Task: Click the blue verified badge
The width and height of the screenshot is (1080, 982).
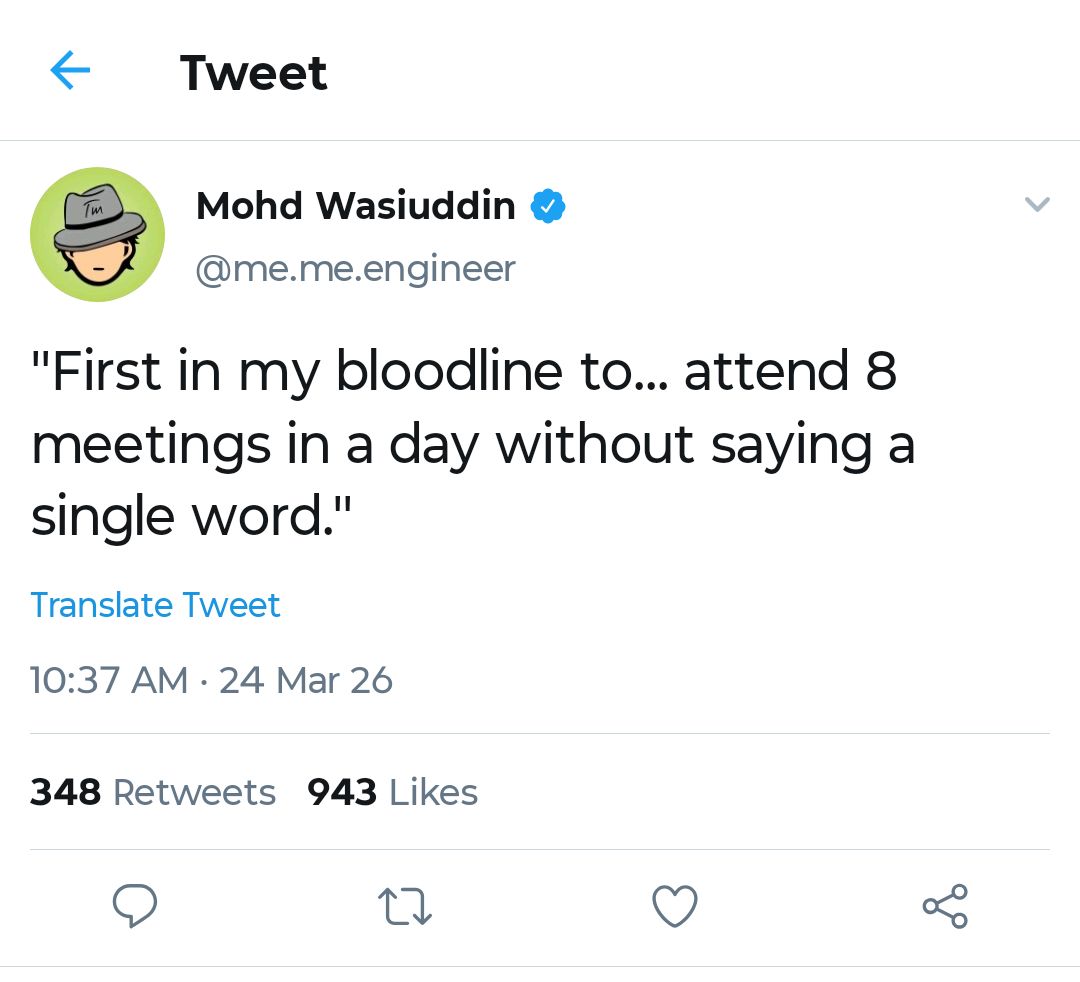Action: click(547, 207)
